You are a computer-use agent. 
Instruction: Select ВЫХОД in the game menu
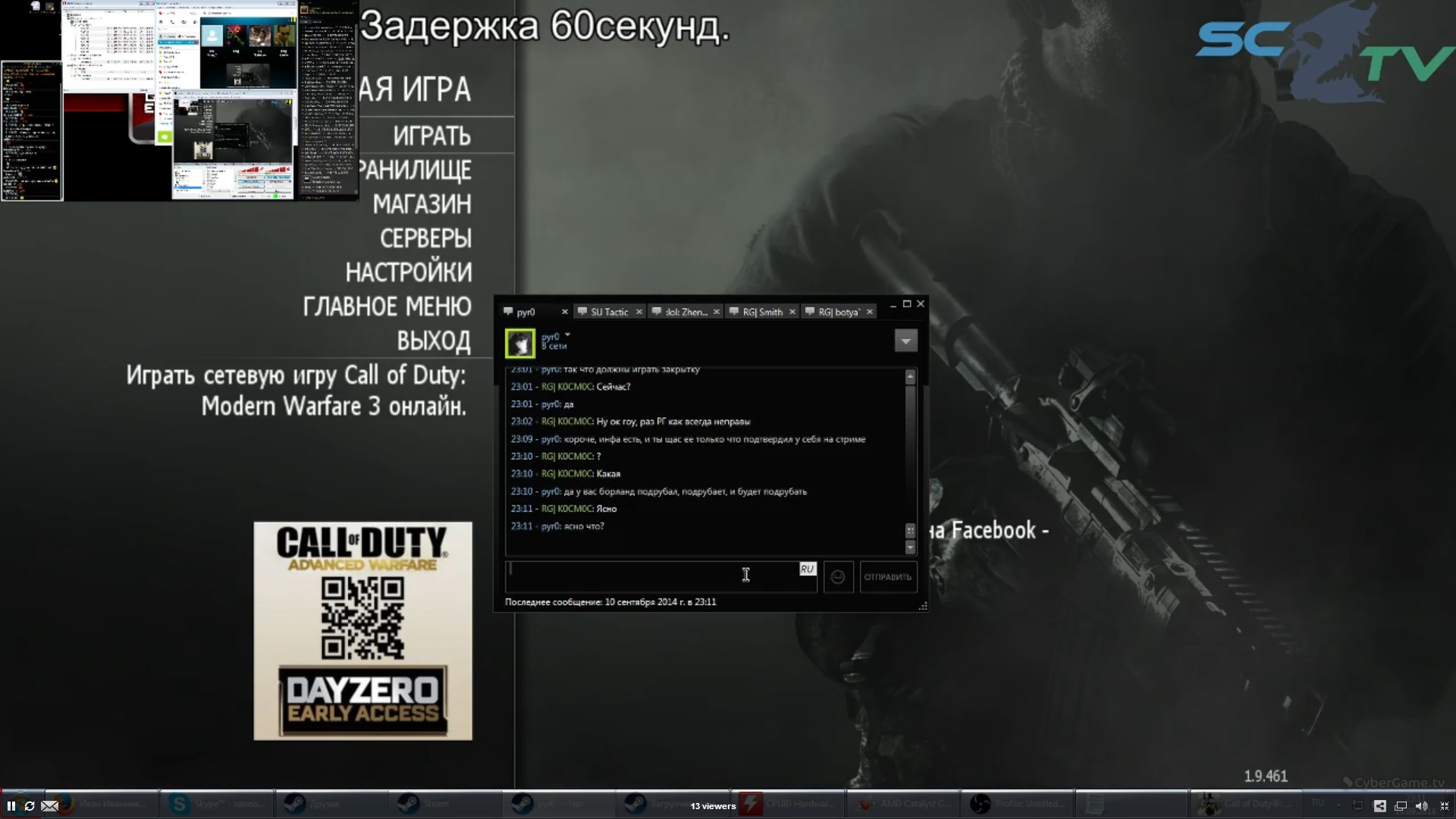coord(434,340)
